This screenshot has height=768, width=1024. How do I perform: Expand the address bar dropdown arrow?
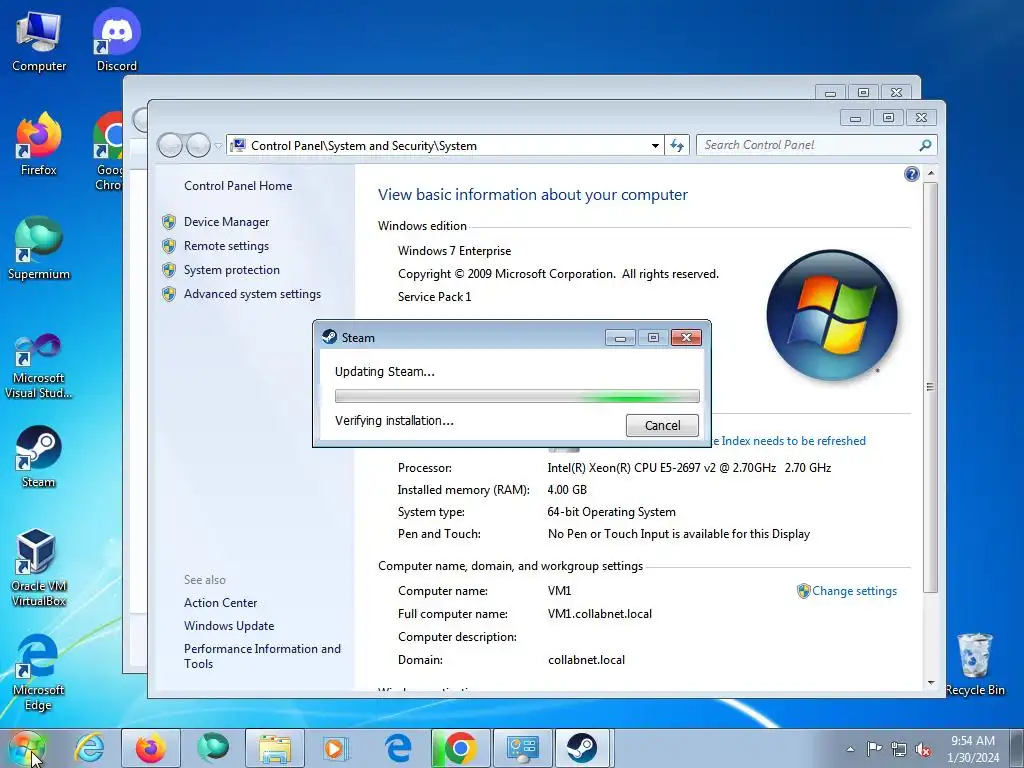click(x=655, y=146)
